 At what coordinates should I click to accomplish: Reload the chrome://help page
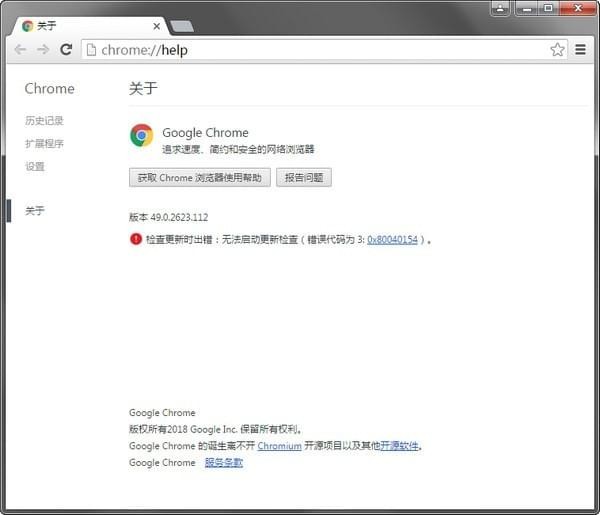click(x=66, y=49)
